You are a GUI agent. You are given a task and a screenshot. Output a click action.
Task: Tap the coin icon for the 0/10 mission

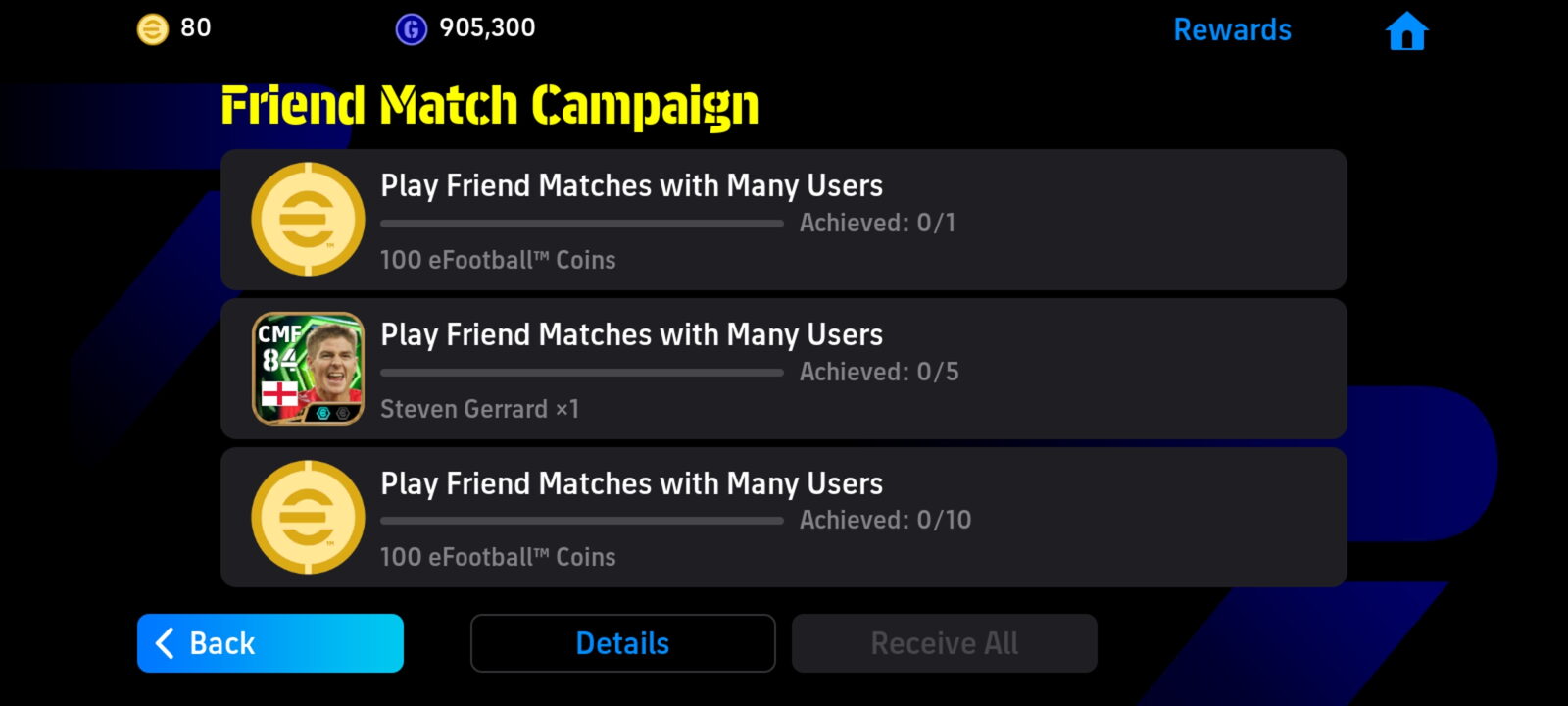[308, 517]
